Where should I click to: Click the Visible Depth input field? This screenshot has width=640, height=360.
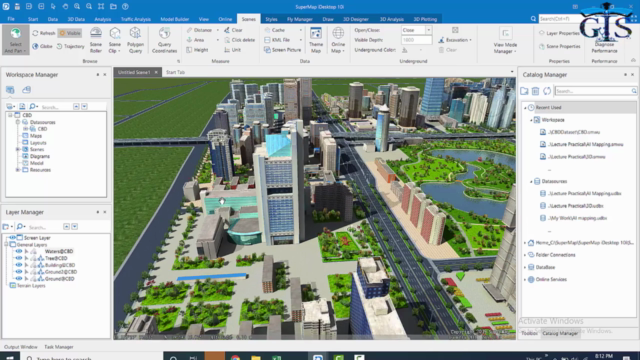[416, 40]
